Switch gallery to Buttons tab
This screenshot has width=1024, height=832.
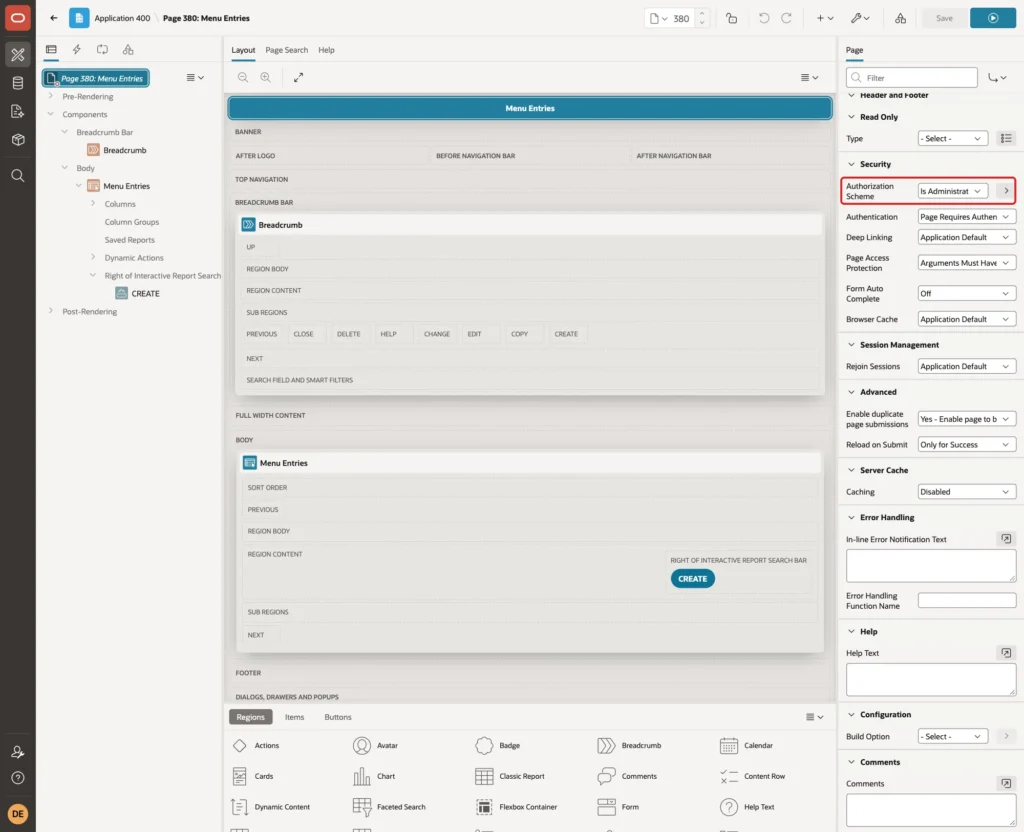tap(338, 717)
